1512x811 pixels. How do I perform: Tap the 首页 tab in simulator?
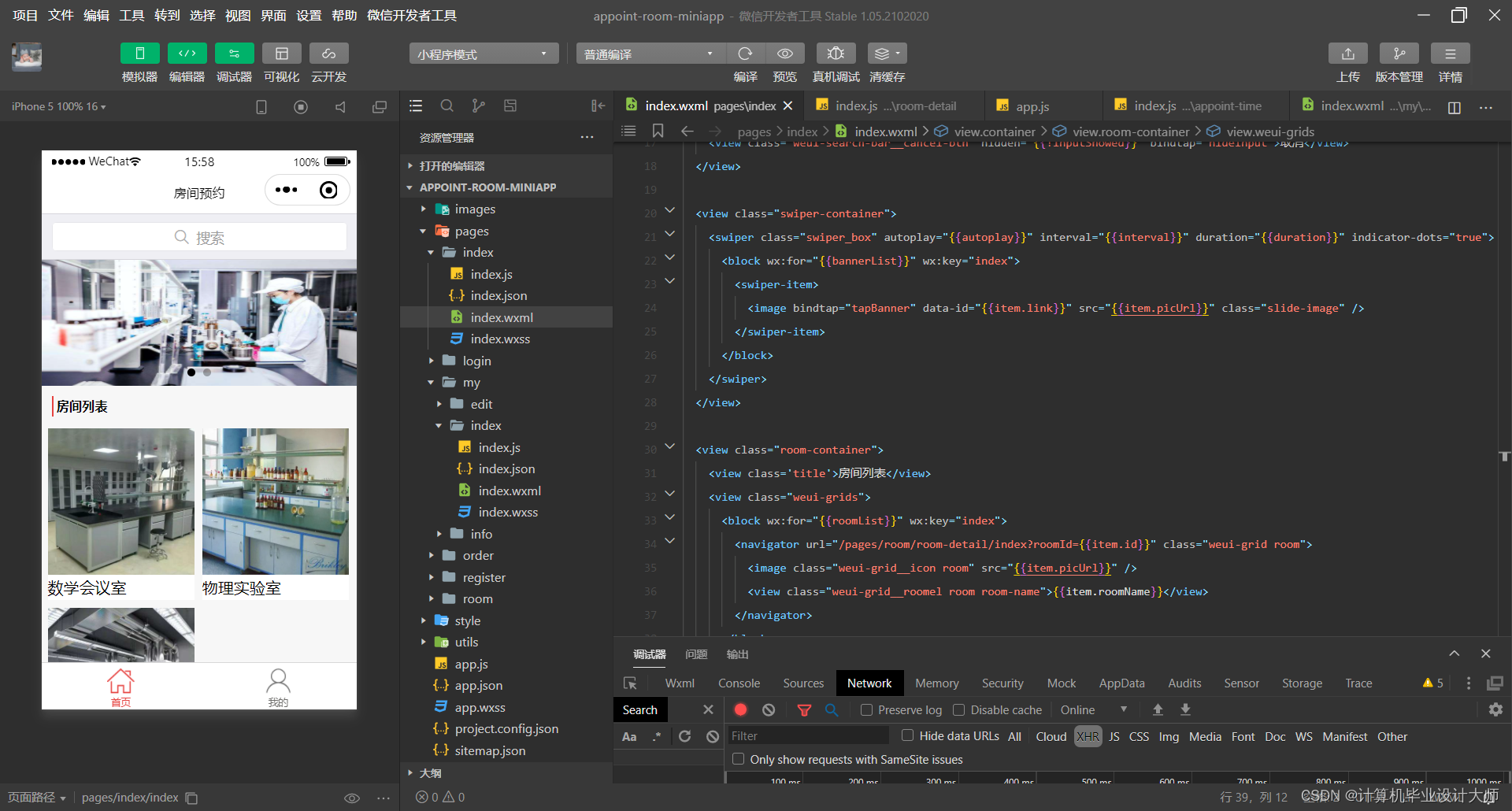click(x=120, y=687)
